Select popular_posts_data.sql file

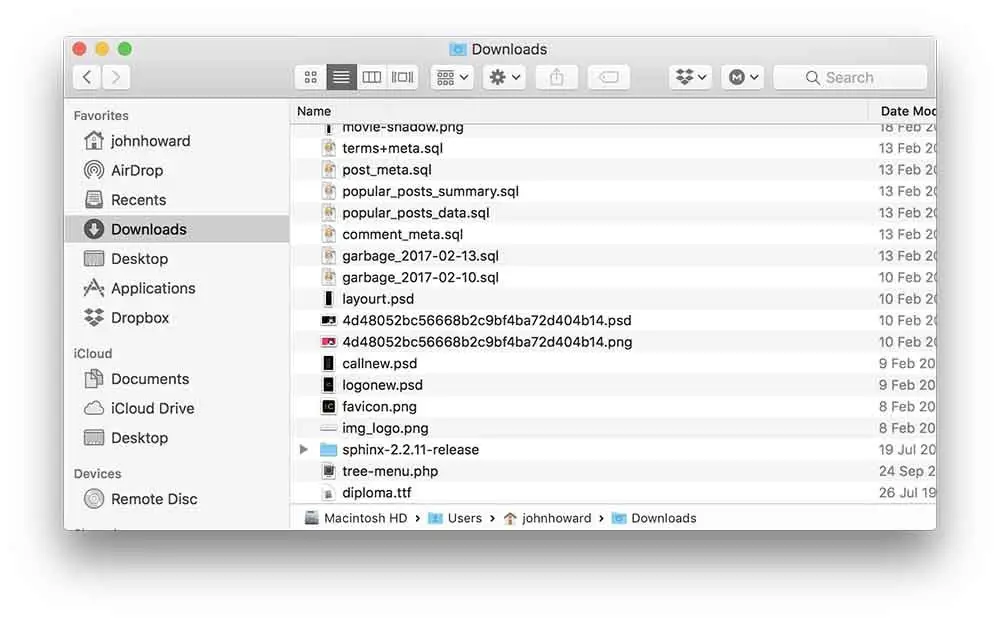point(614,212)
